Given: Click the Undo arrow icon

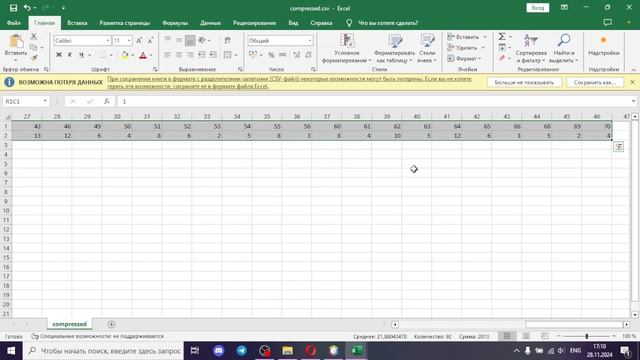Looking at the screenshot, I should [27, 8].
